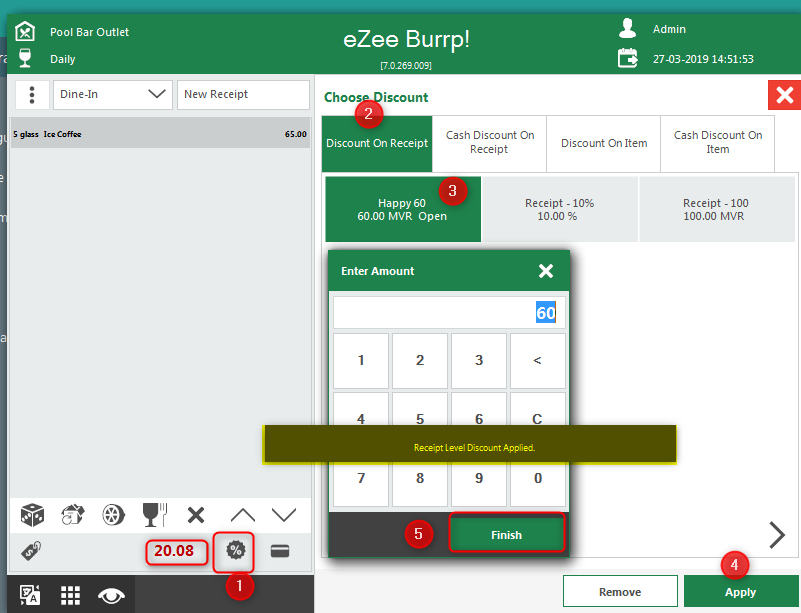The height and width of the screenshot is (613, 801).
Task: Click the calendar date icon in header
Action: [x=627, y=58]
